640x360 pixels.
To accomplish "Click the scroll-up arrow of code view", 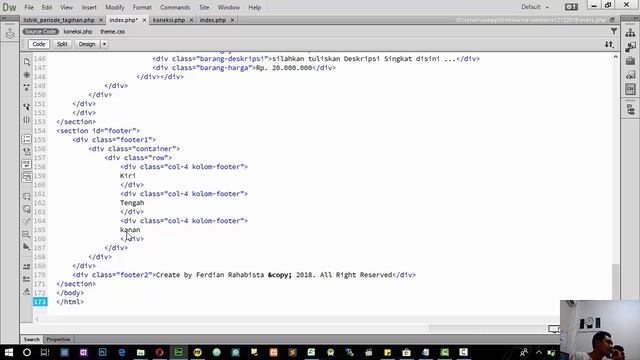I will (616, 57).
